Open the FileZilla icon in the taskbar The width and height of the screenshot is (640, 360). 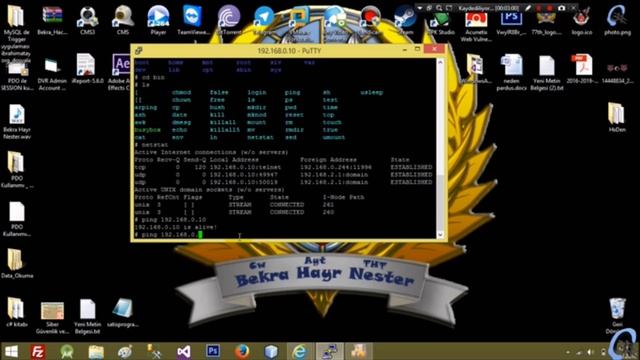pyautogui.click(x=38, y=351)
